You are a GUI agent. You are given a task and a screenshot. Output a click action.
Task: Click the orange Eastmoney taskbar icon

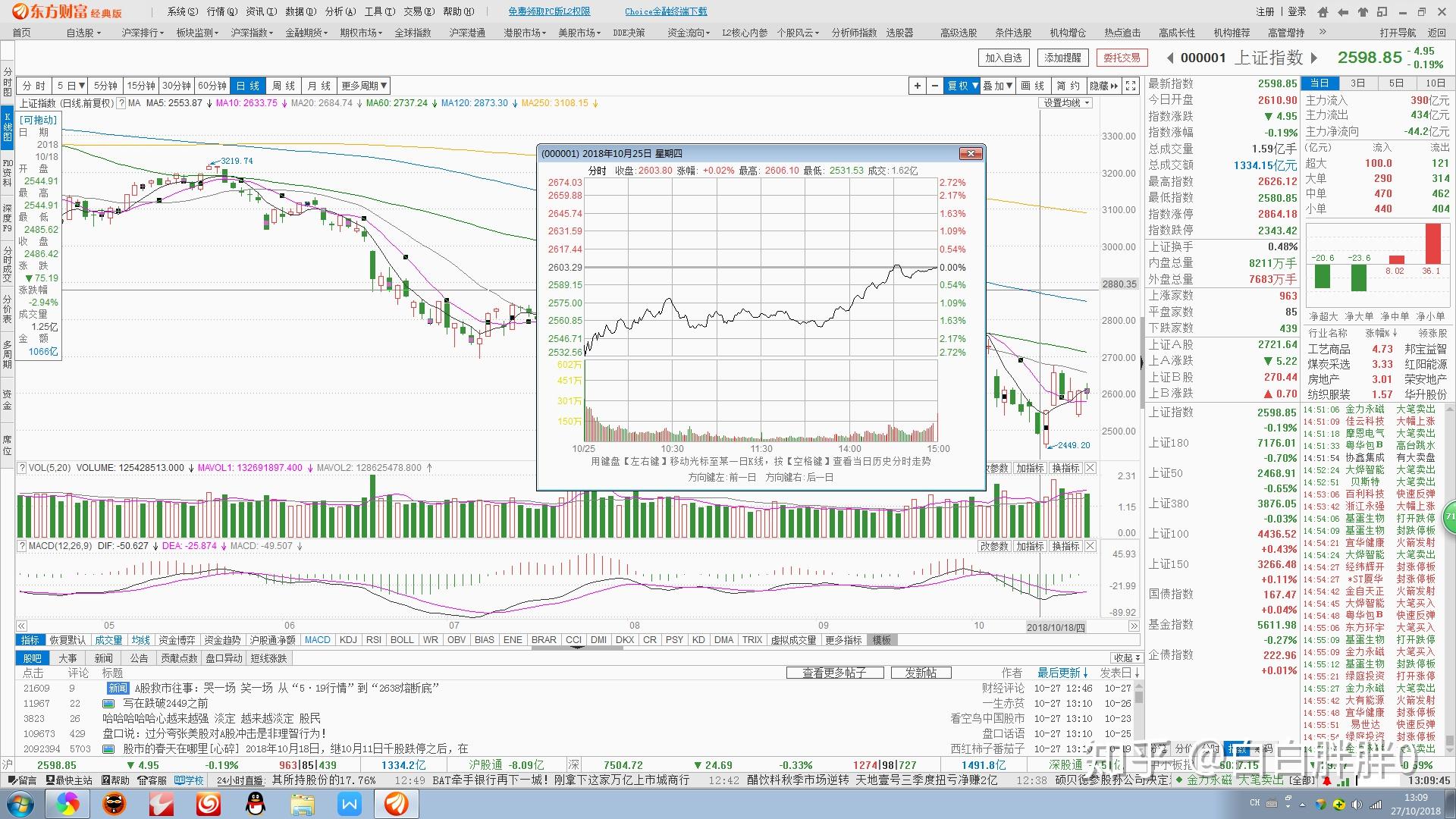[x=397, y=804]
